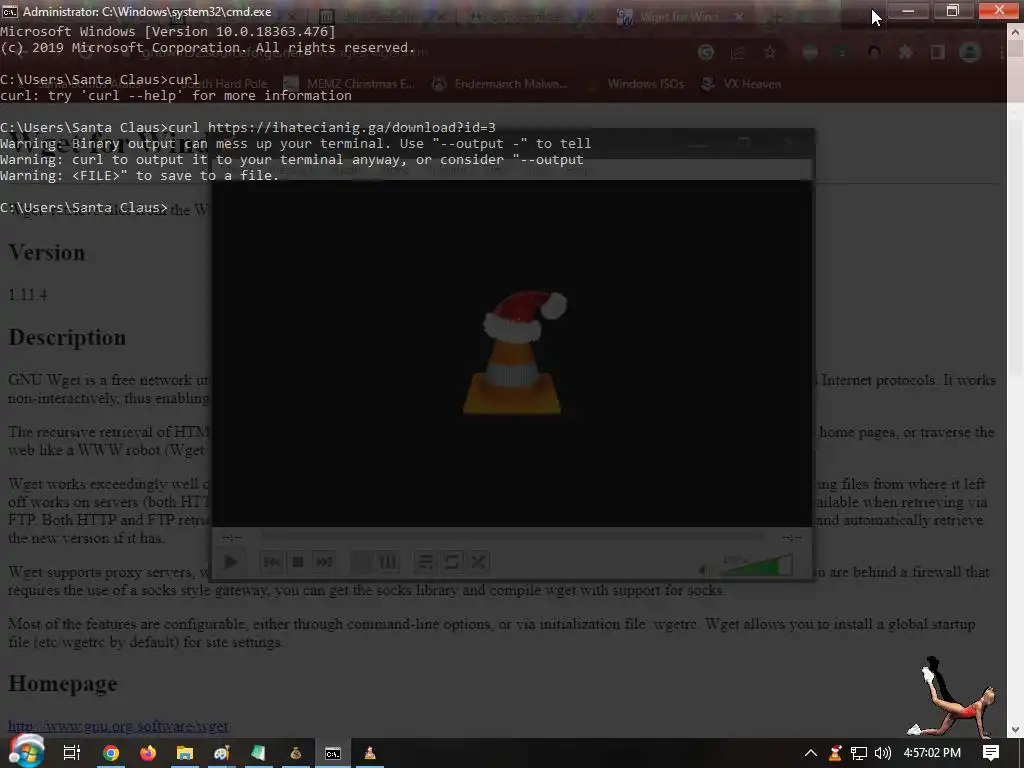Toggle fullscreen in the VLC window
Screen dimensions: 1024x768
pyautogui.click(x=362, y=562)
